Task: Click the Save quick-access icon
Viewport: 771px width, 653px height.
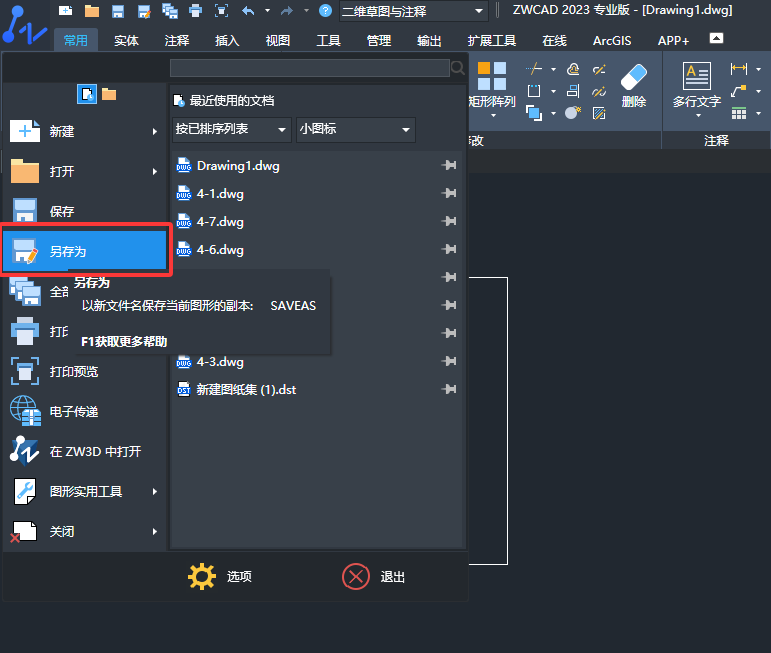Action: pos(118,11)
